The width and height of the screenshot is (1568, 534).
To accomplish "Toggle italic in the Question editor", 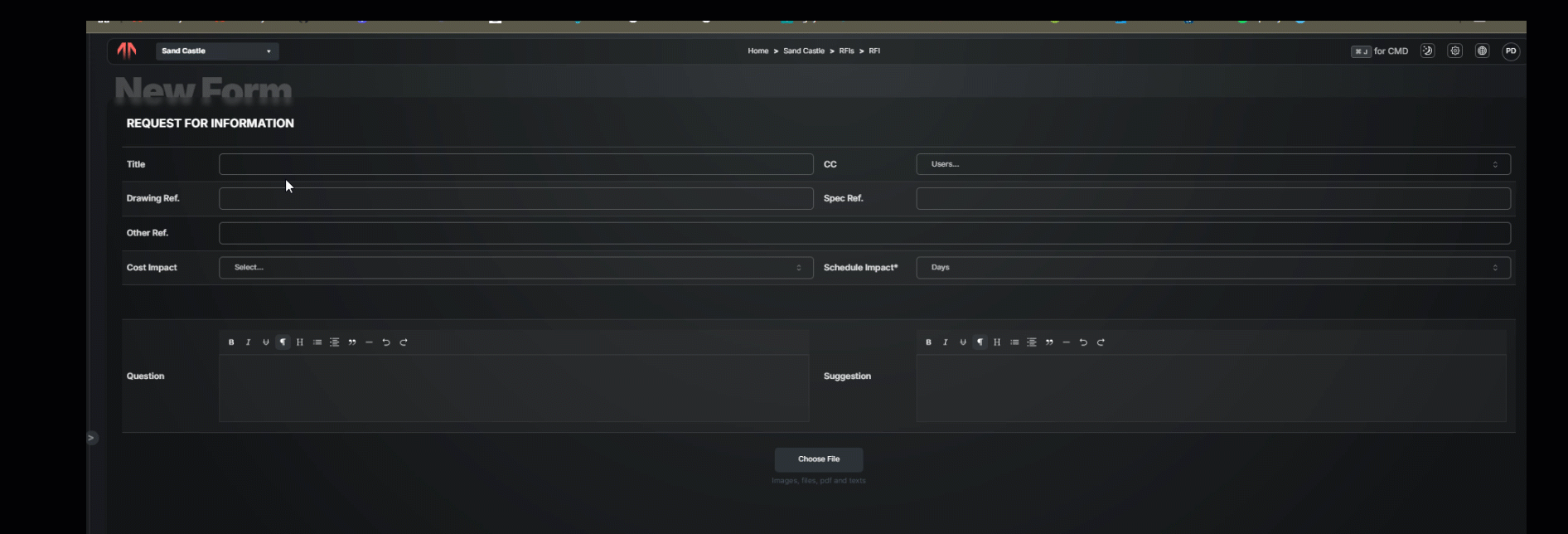I will pos(248,342).
